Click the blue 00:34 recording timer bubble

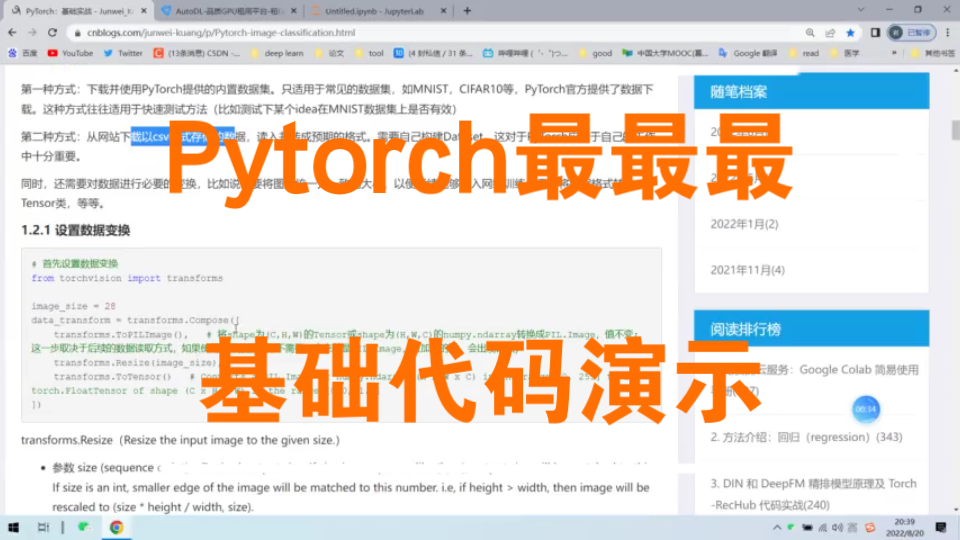click(866, 409)
